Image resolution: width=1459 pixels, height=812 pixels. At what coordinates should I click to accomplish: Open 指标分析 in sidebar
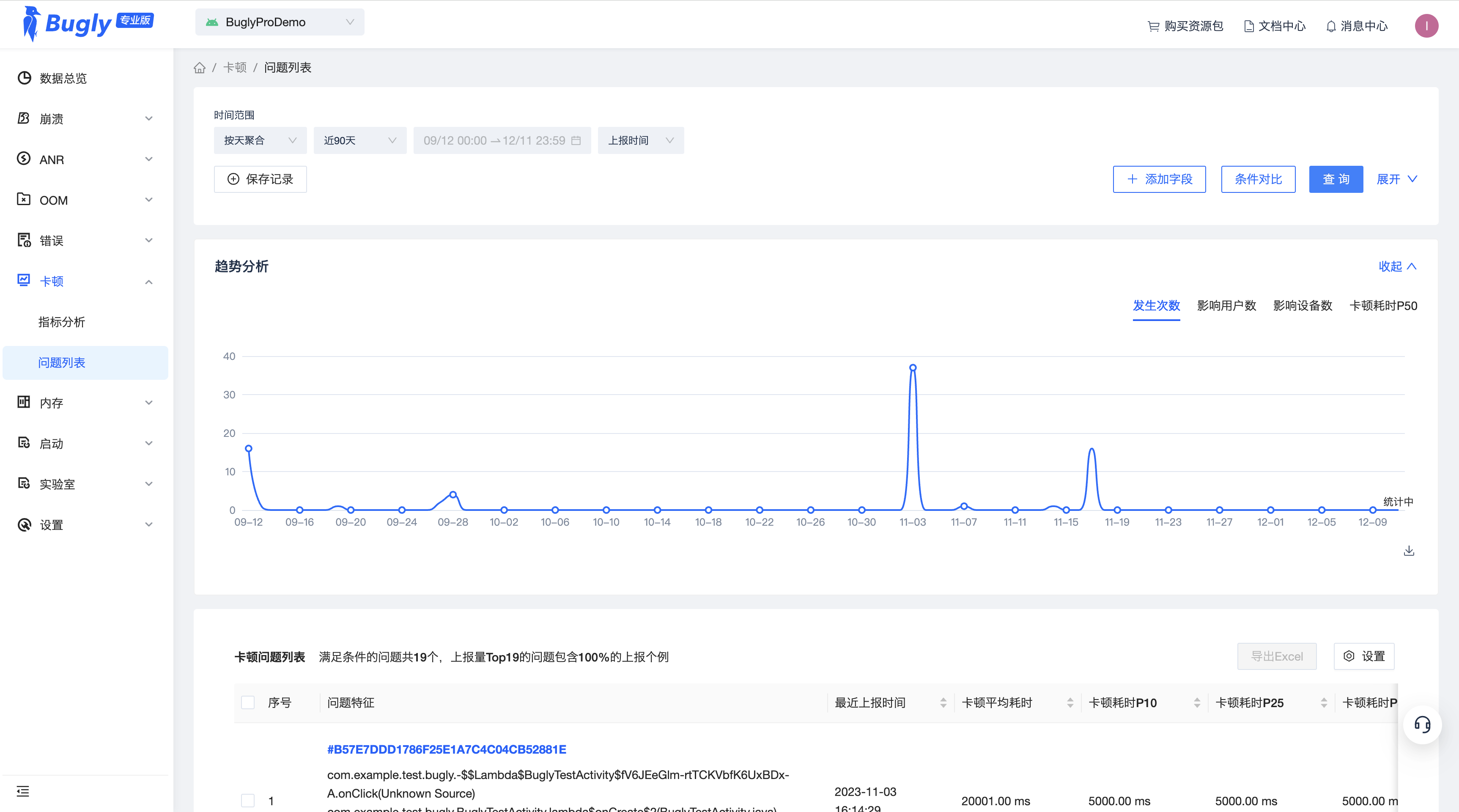61,322
